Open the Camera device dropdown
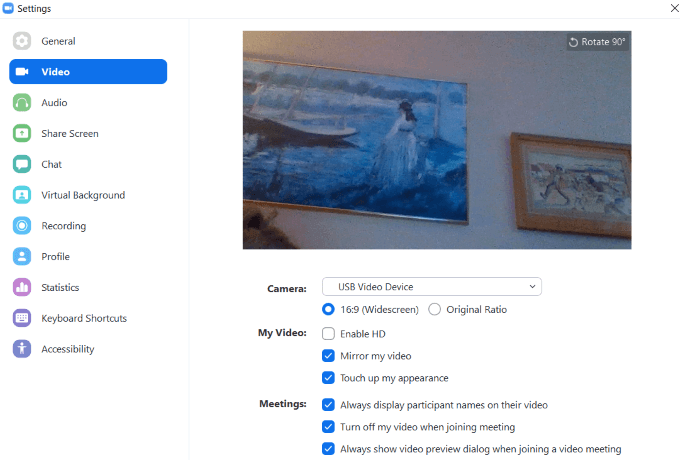680x460 pixels. (x=432, y=287)
